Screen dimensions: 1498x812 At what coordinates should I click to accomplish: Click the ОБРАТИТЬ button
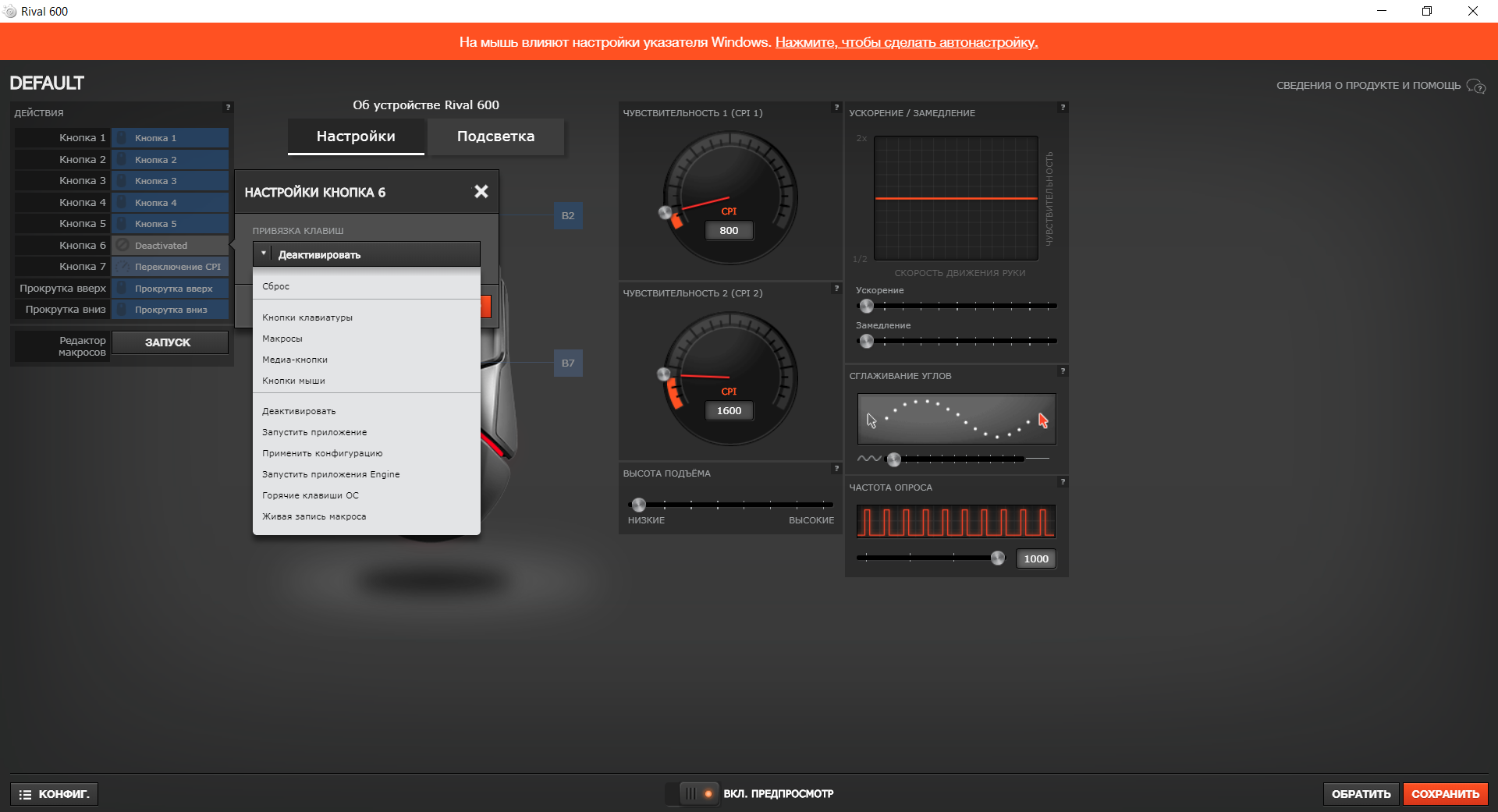click(x=1361, y=794)
